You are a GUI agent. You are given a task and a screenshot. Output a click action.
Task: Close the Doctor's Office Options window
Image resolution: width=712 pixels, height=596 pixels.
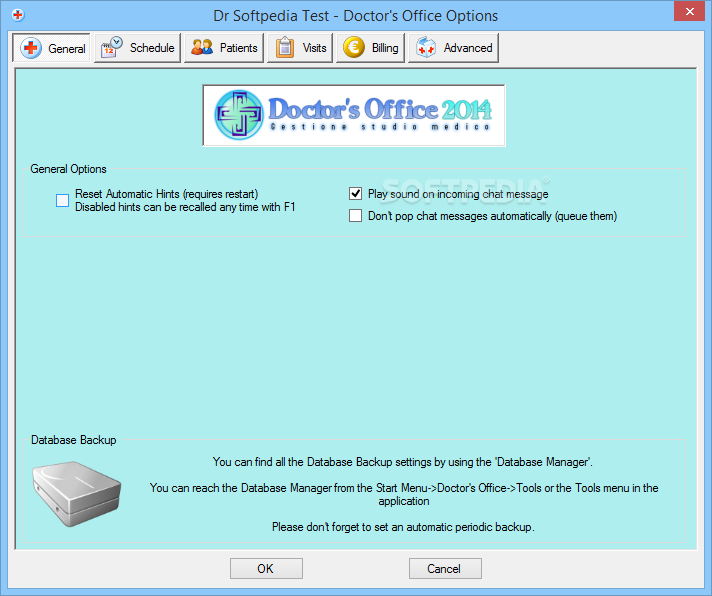[689, 11]
